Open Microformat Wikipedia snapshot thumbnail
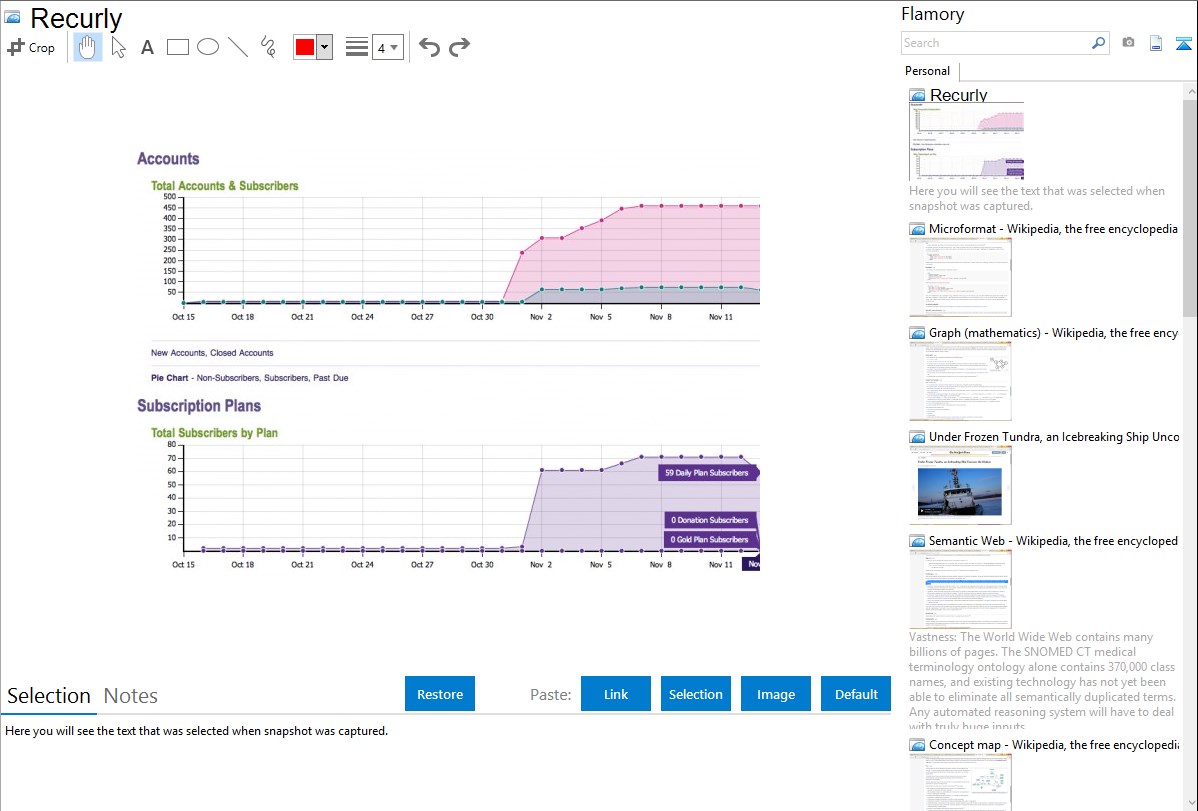1198x811 pixels. pyautogui.click(x=960, y=277)
